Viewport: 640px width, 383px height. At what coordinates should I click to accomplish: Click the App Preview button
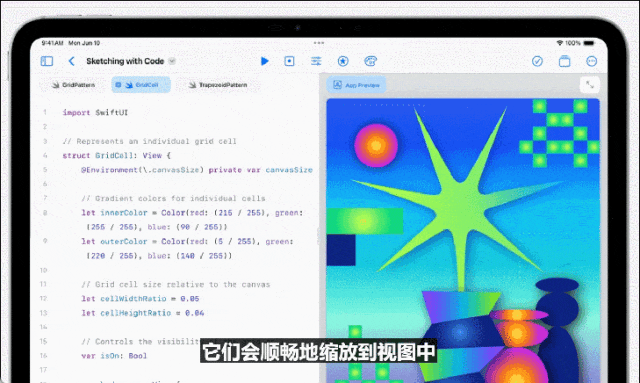click(x=356, y=85)
